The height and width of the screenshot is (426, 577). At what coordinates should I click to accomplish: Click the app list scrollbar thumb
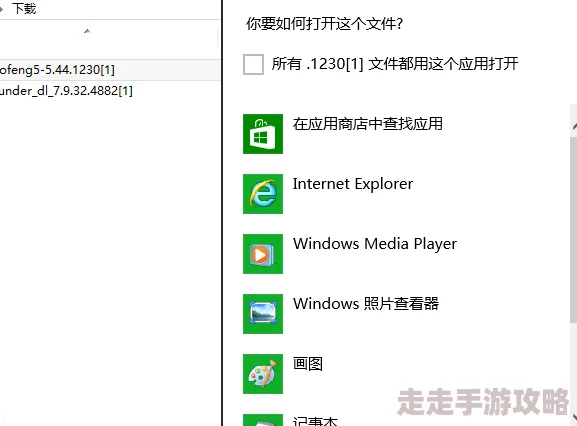coord(574,230)
